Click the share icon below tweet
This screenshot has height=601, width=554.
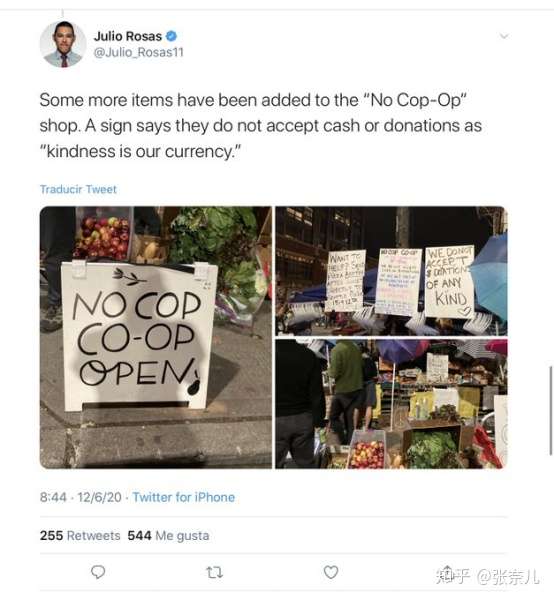coord(447,572)
